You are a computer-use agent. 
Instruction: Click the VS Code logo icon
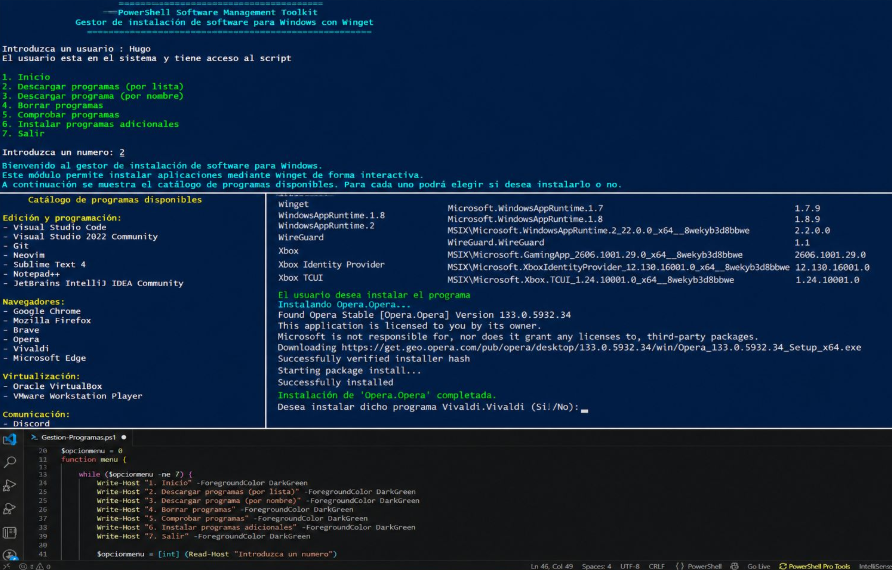pos(10,439)
